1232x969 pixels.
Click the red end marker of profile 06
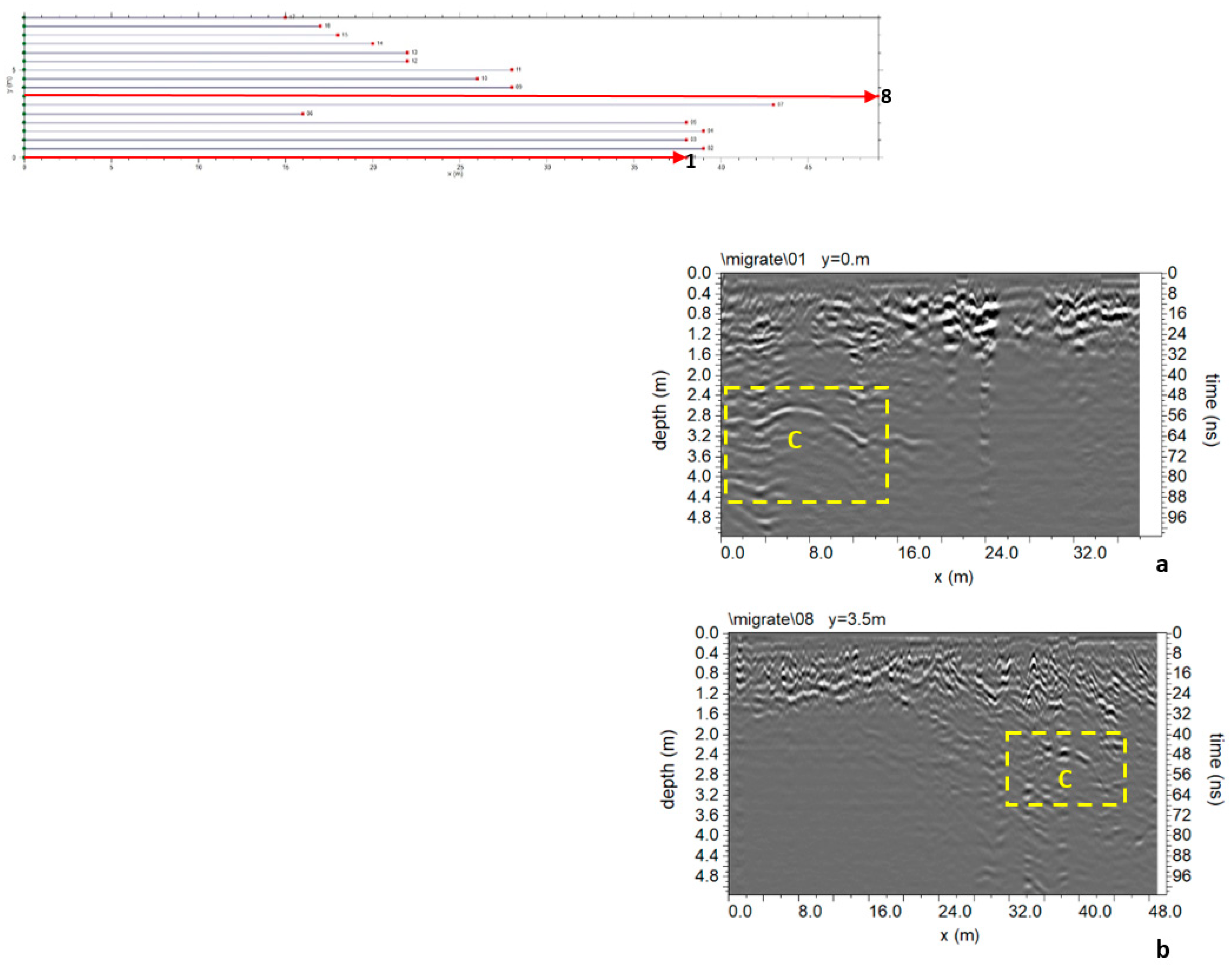302,114
